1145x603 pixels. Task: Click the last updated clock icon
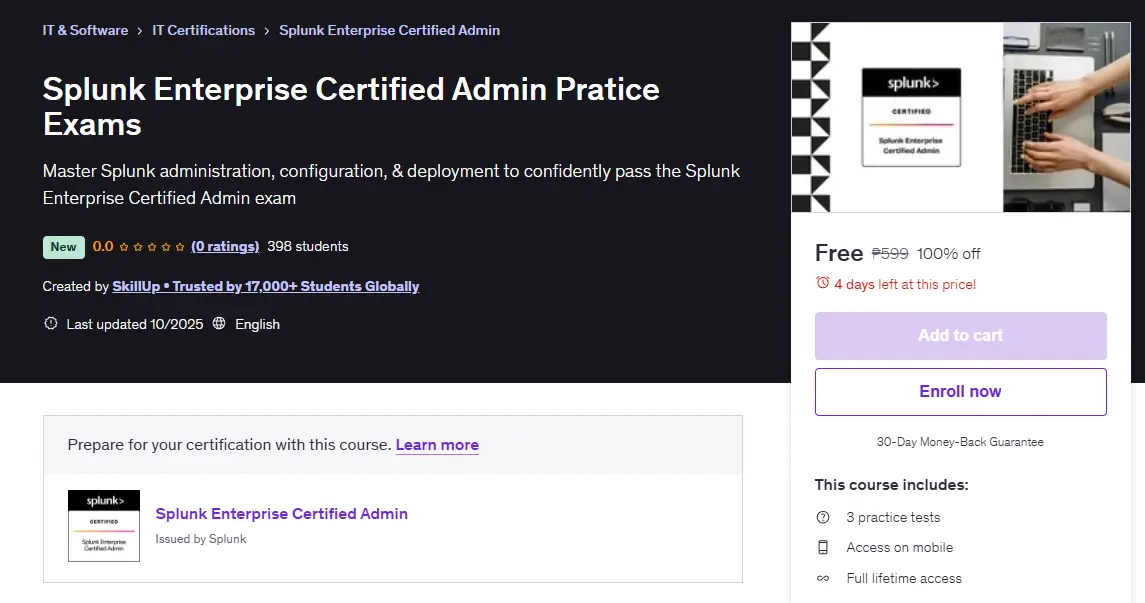point(50,323)
